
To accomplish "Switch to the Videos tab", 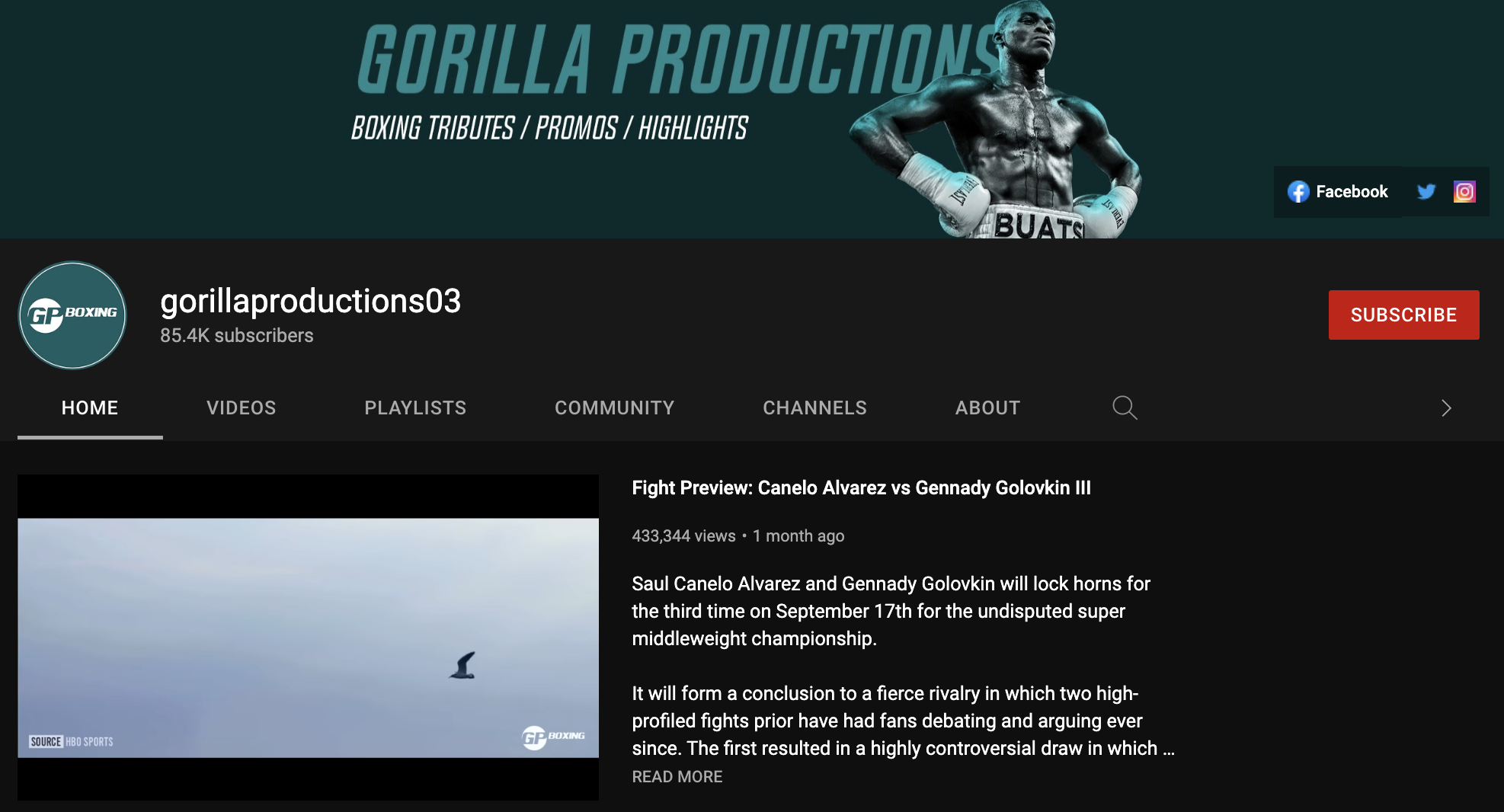I will 241,408.
